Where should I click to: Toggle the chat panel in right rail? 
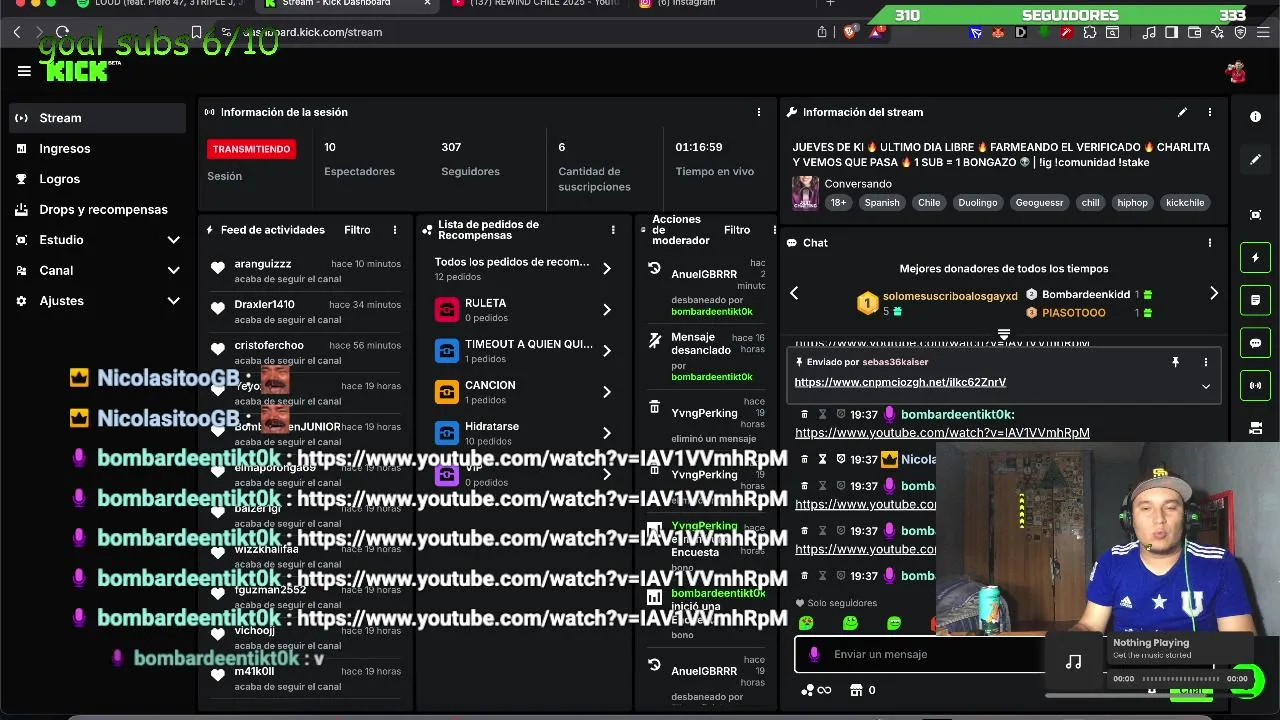tap(1256, 343)
